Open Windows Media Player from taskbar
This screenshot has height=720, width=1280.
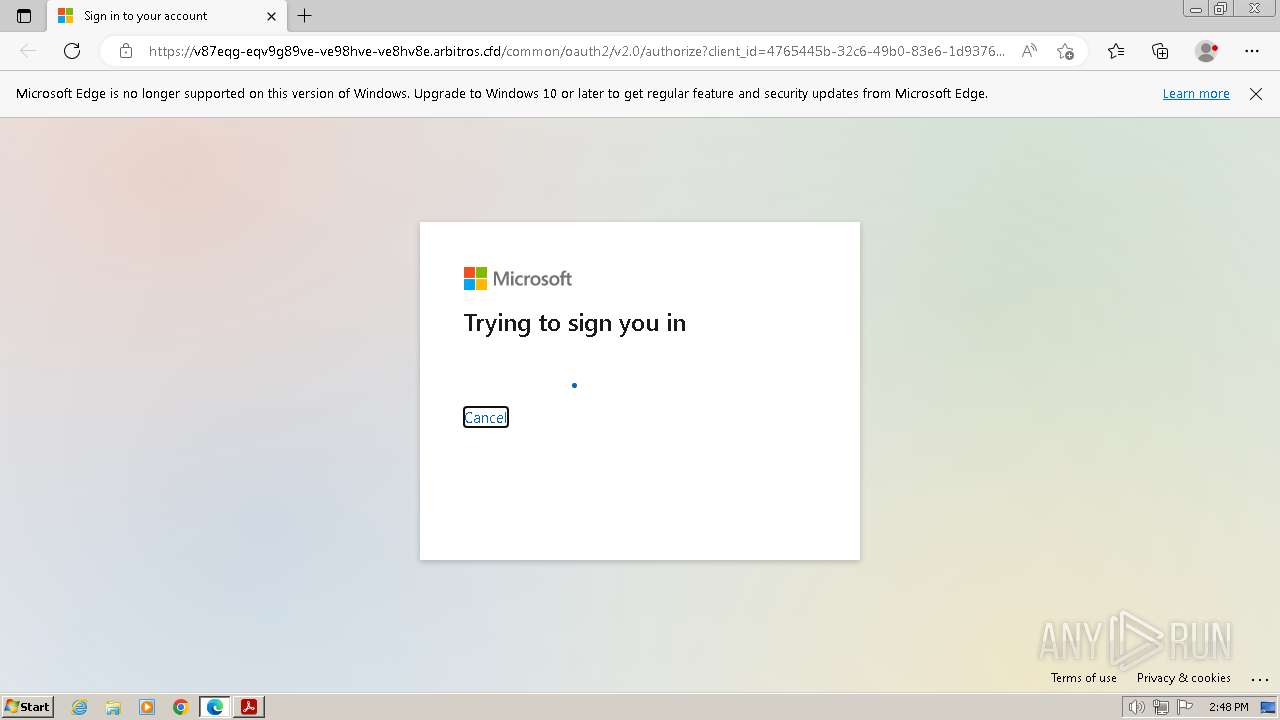tap(147, 707)
